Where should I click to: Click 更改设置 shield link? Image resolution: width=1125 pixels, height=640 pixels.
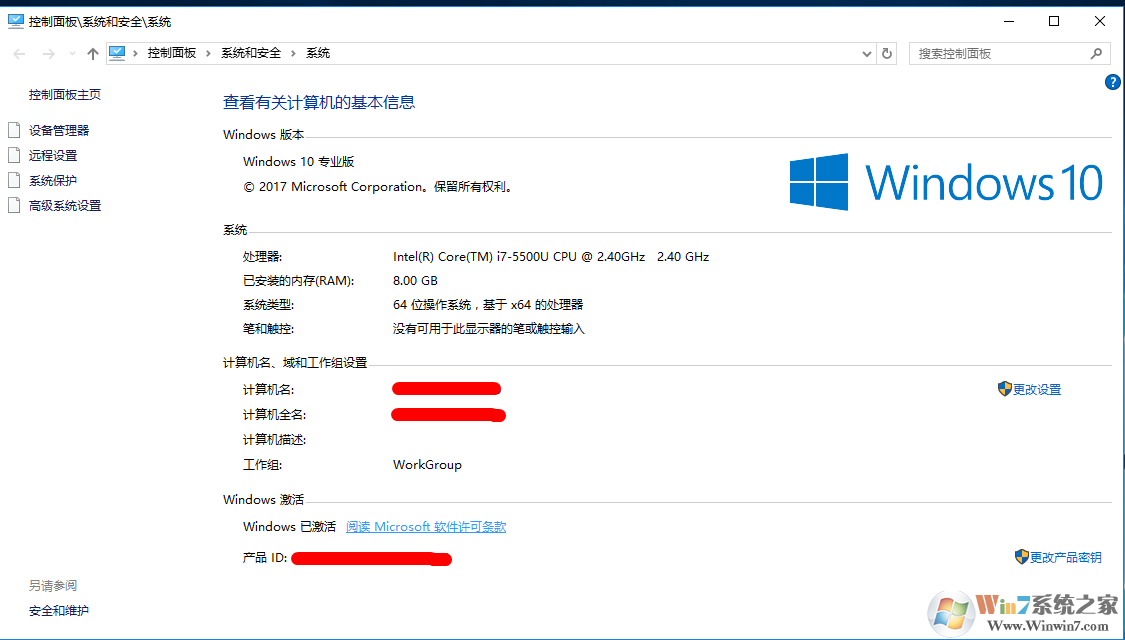[x=1037, y=390]
